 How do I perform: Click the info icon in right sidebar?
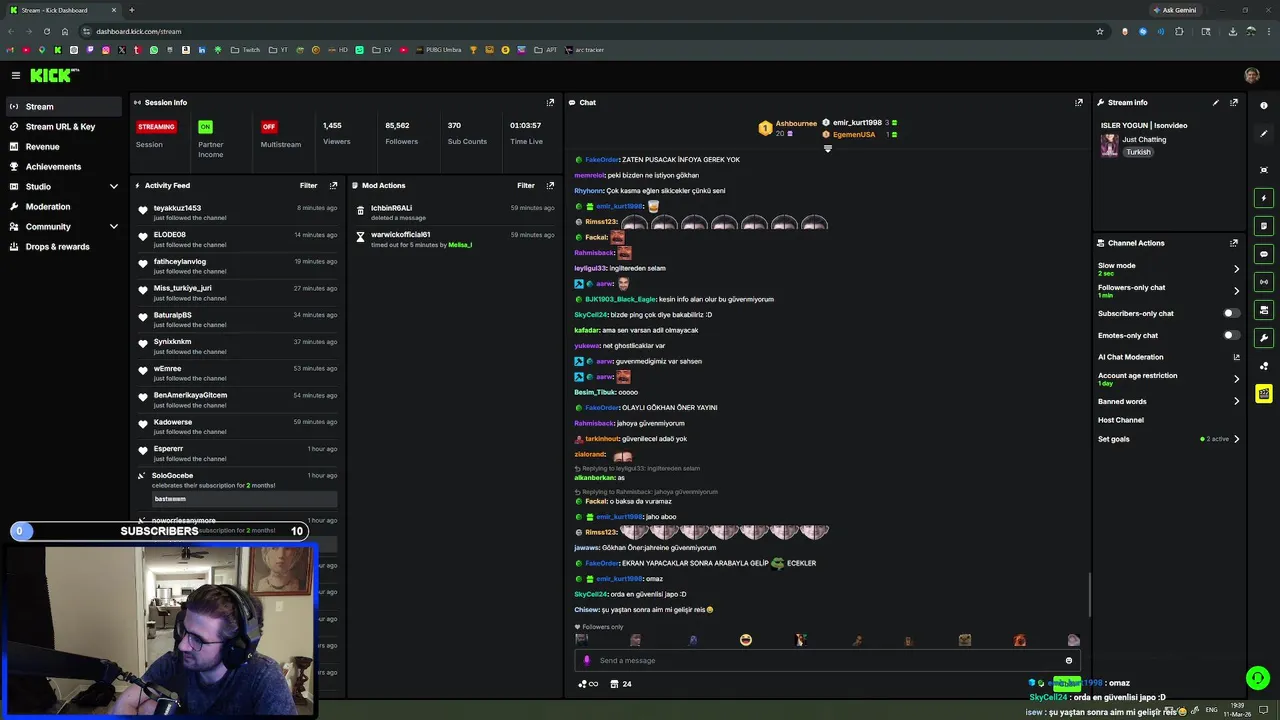tap(1264, 106)
